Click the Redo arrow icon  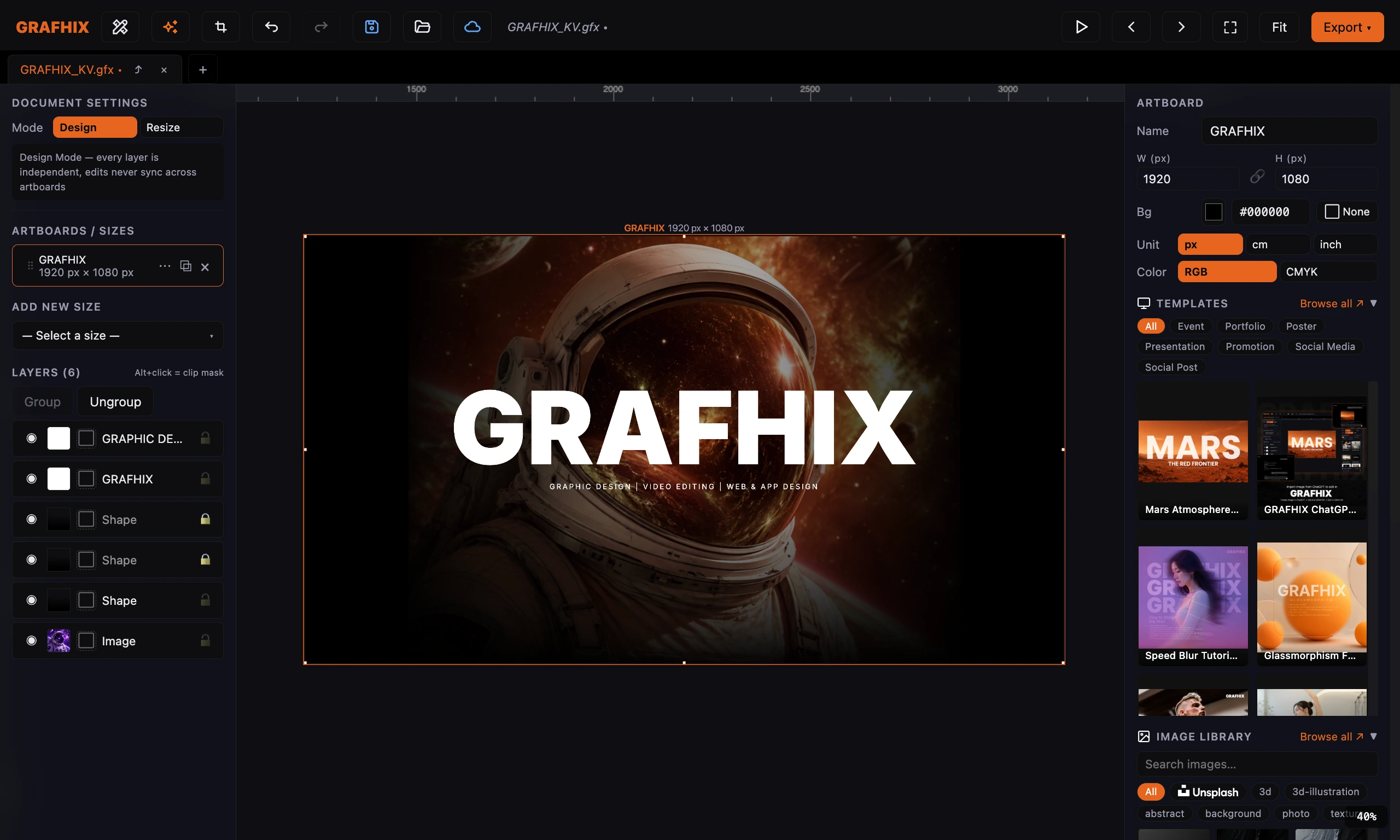321,27
